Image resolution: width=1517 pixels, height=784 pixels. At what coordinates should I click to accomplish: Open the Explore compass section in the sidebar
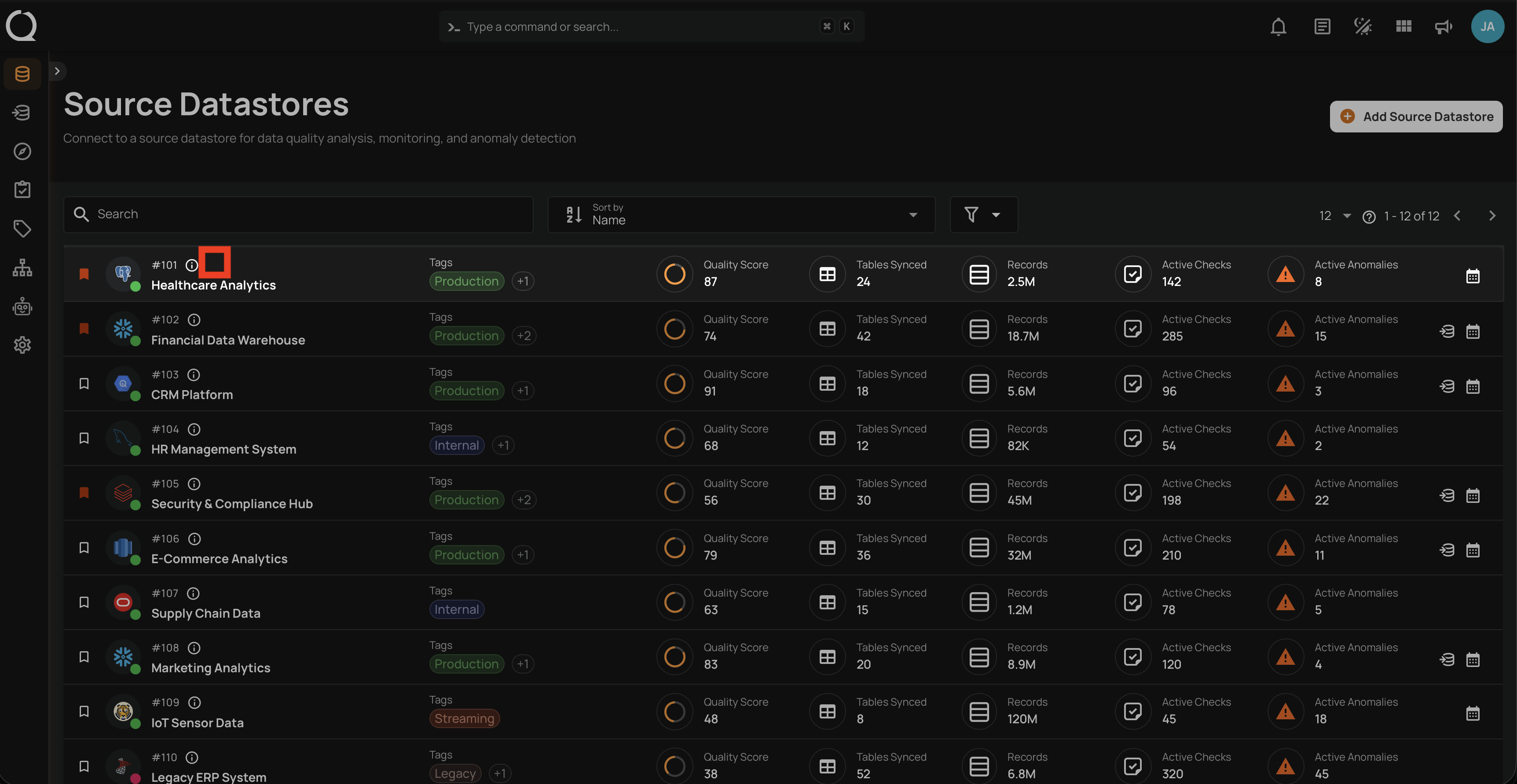[x=22, y=151]
